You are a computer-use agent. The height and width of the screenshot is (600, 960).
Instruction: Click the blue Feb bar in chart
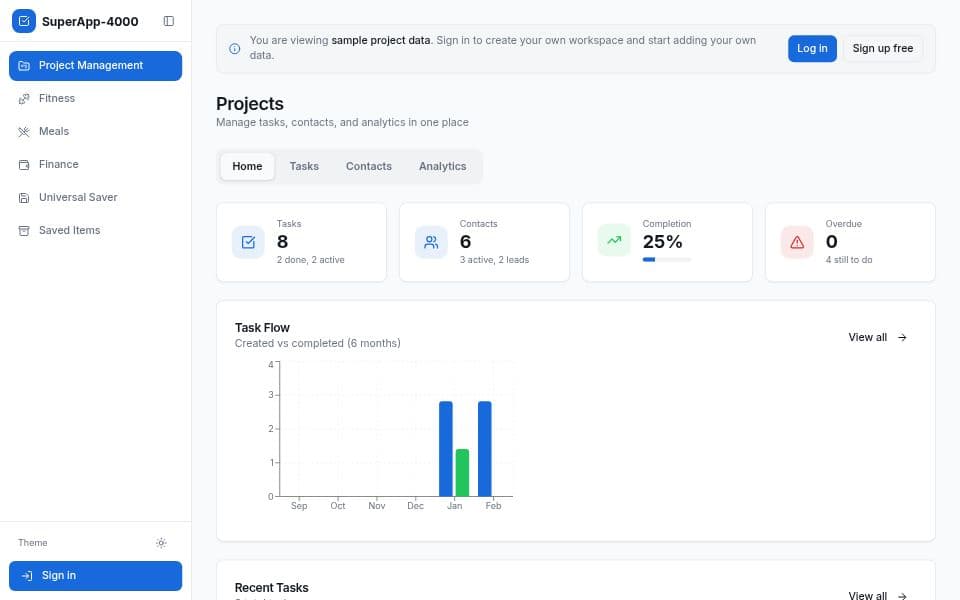pyautogui.click(x=485, y=448)
